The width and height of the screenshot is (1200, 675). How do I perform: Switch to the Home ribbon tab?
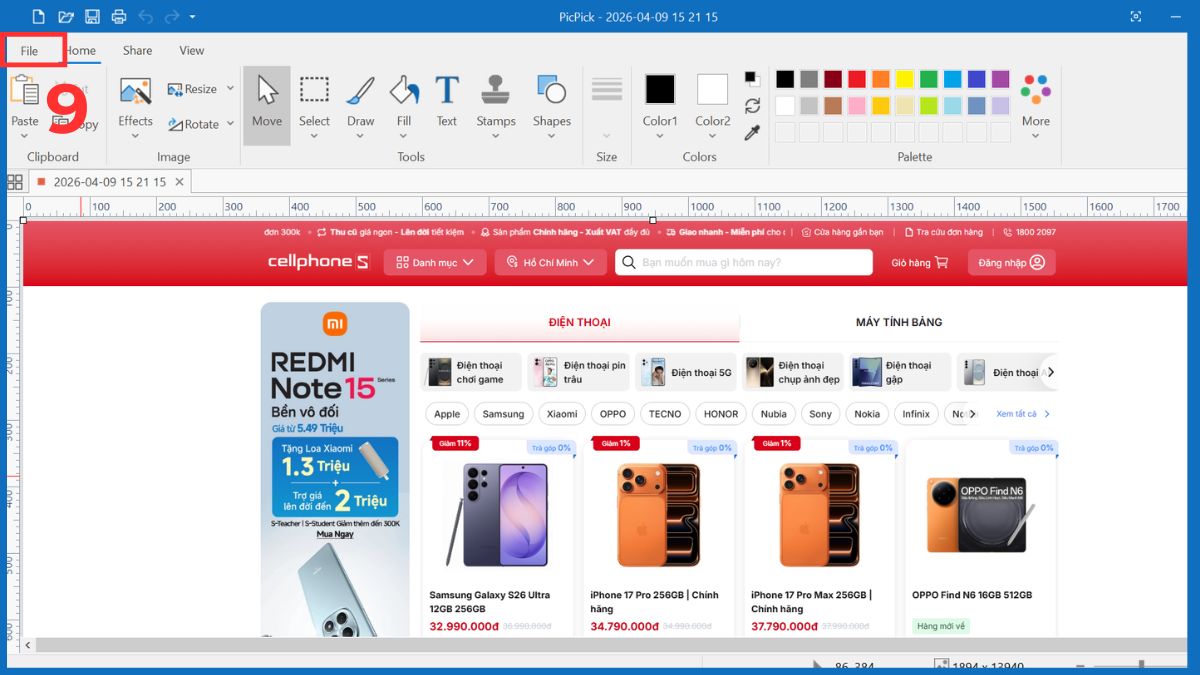[x=80, y=51]
